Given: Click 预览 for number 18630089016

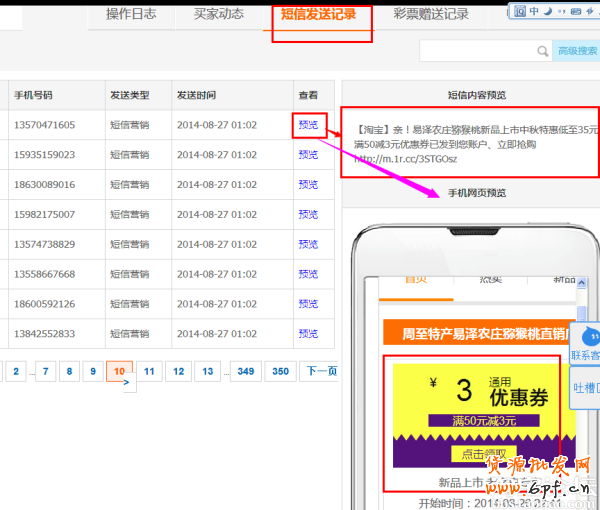Looking at the screenshot, I should tap(308, 185).
